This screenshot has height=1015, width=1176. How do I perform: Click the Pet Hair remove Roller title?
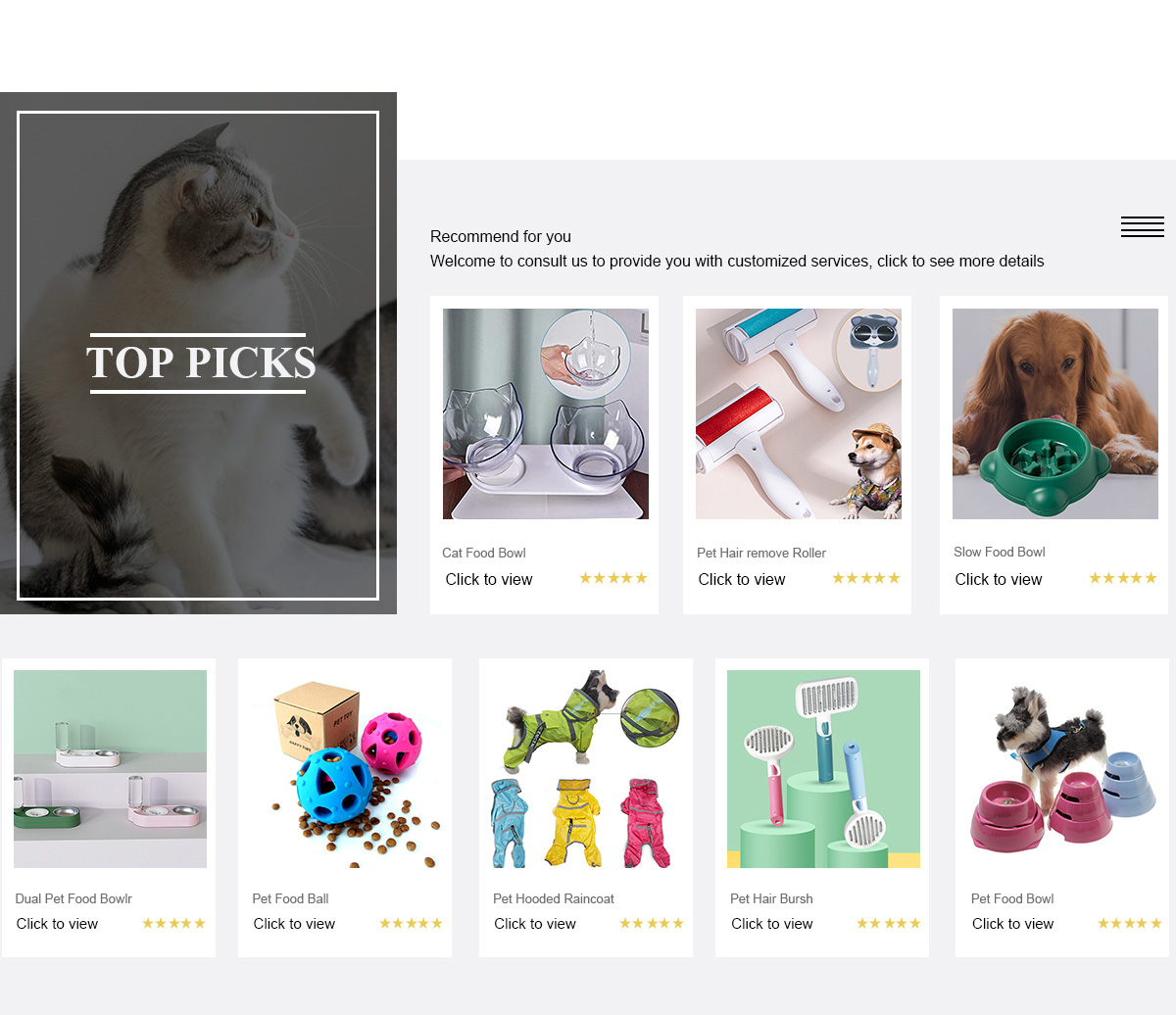click(761, 553)
